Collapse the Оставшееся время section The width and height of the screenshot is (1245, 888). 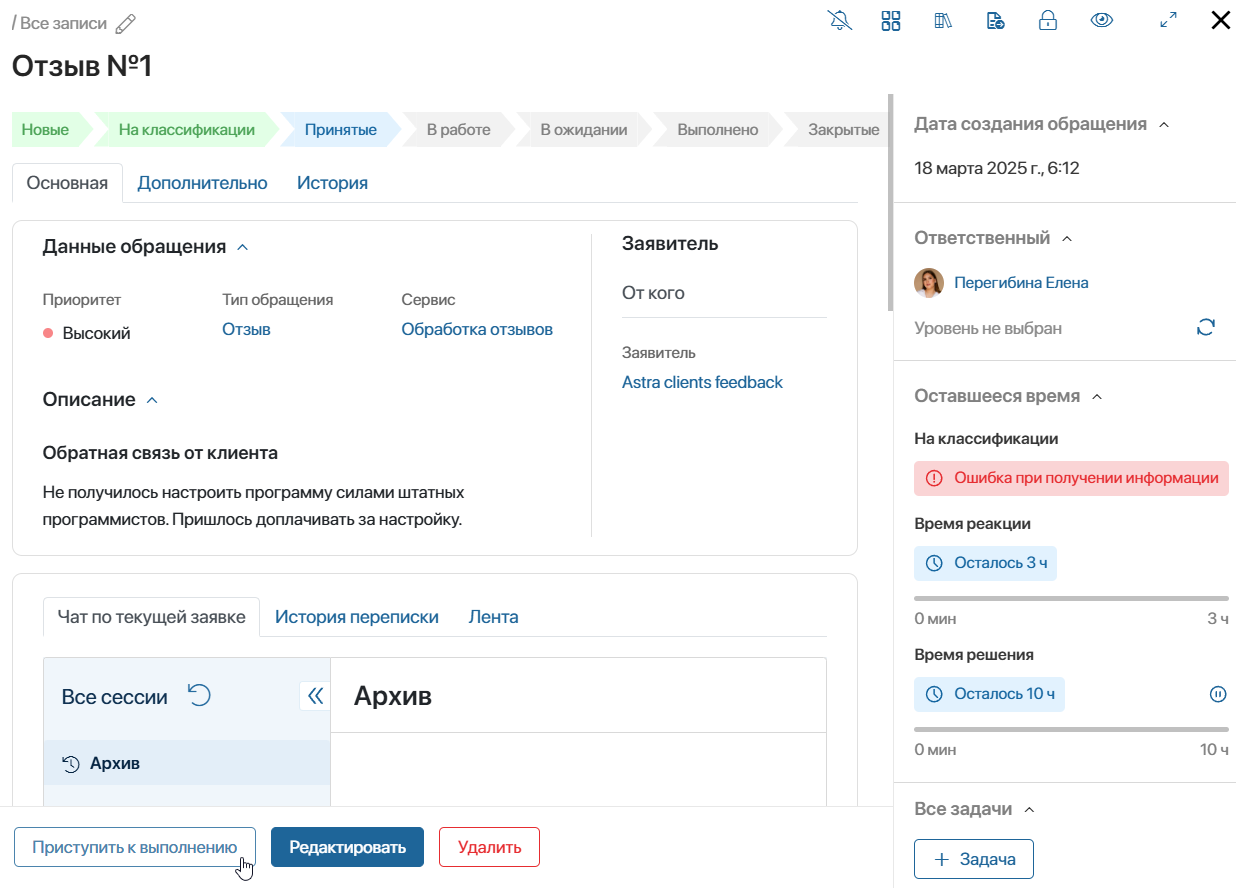click(1097, 395)
